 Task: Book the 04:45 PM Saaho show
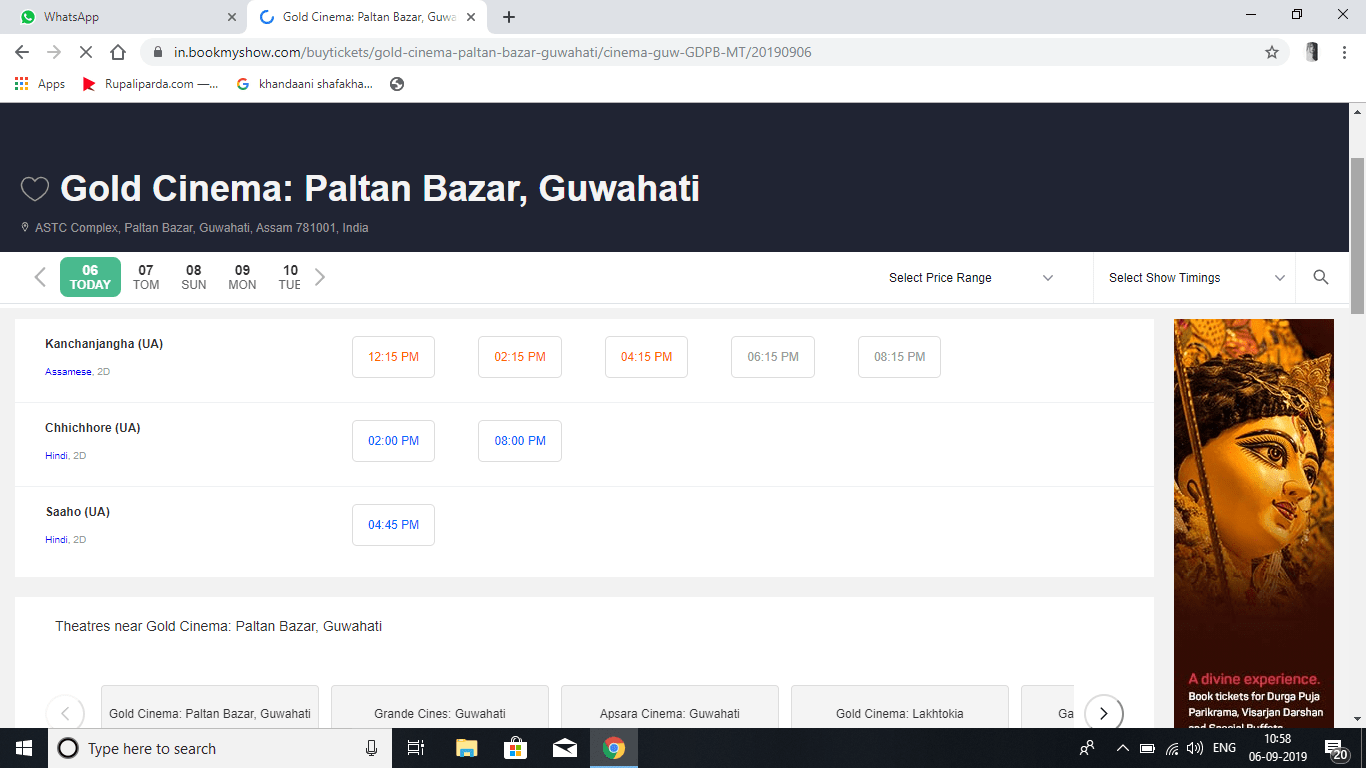click(393, 525)
